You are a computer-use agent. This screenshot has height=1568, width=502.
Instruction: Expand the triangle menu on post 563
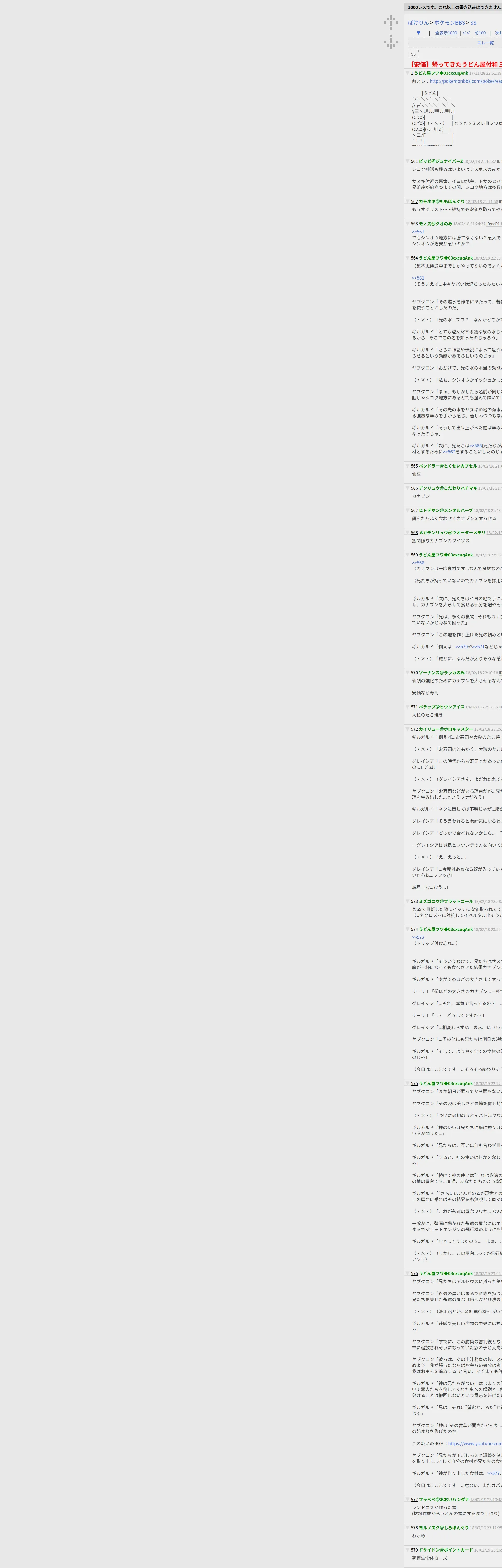point(408,223)
